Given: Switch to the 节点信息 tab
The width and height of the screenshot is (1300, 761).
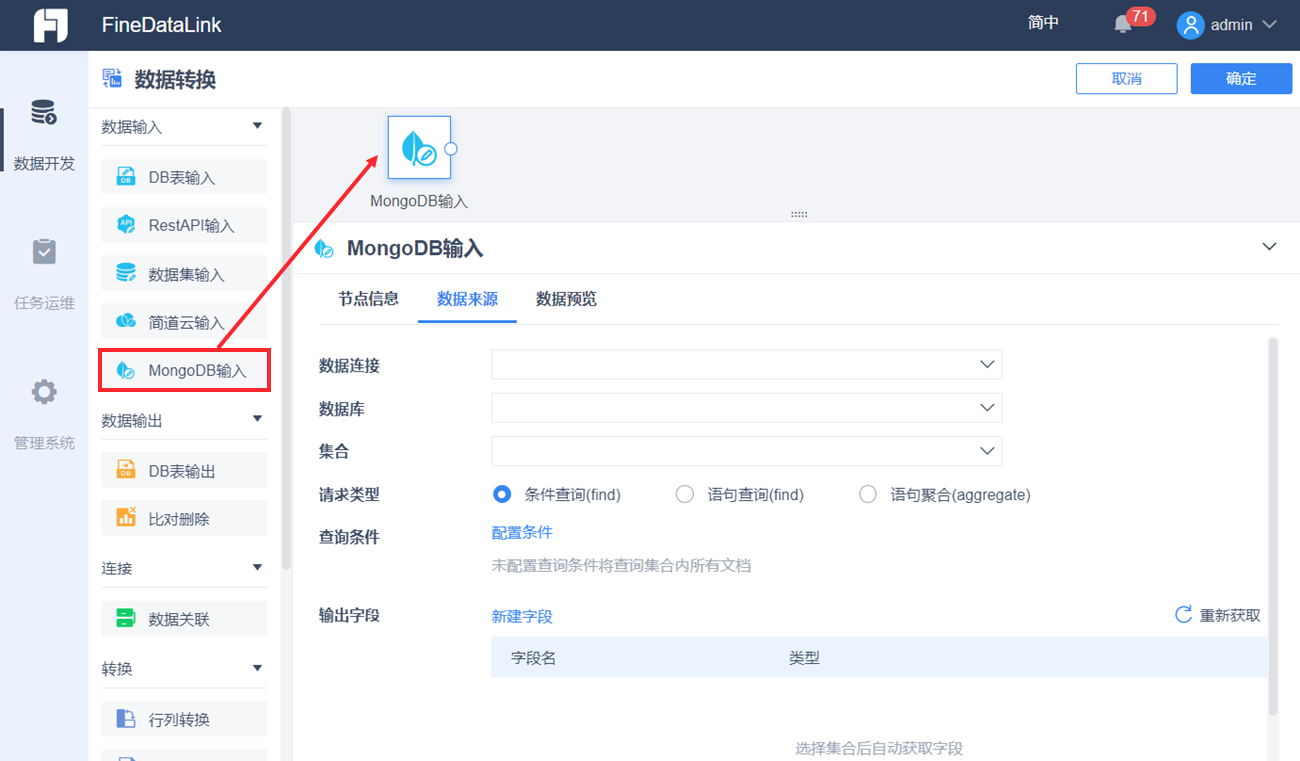Looking at the screenshot, I should (368, 298).
